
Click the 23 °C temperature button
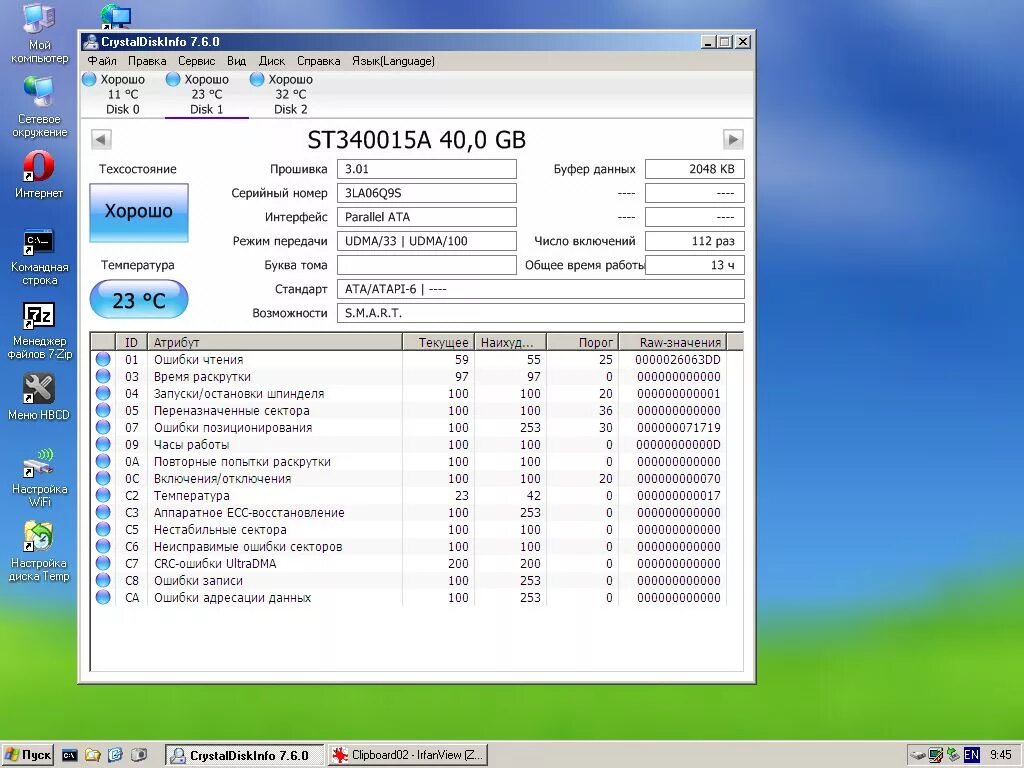coord(139,300)
